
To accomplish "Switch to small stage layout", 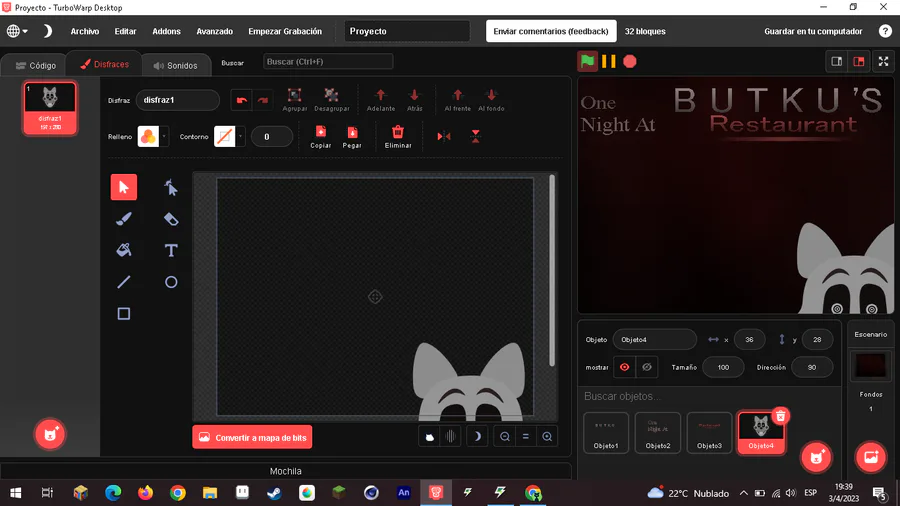I will pyautogui.click(x=836, y=61).
